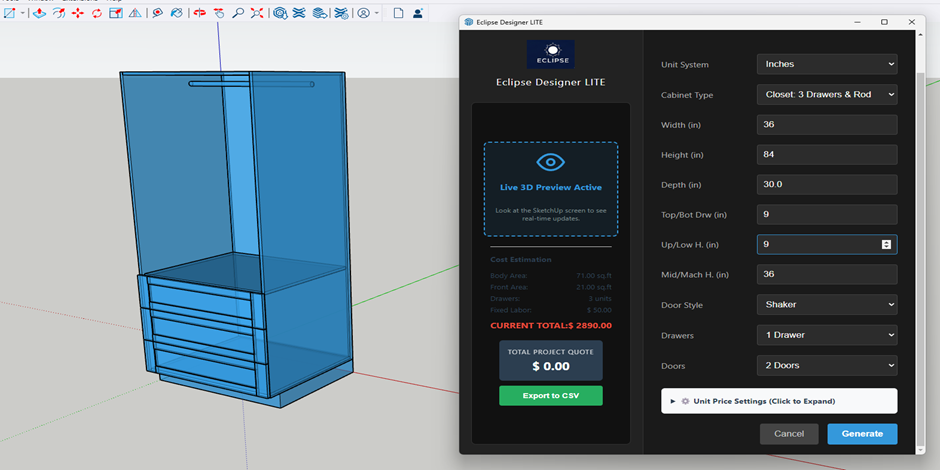940x470 pixels.
Task: Select the Scale tool
Action: [116, 13]
